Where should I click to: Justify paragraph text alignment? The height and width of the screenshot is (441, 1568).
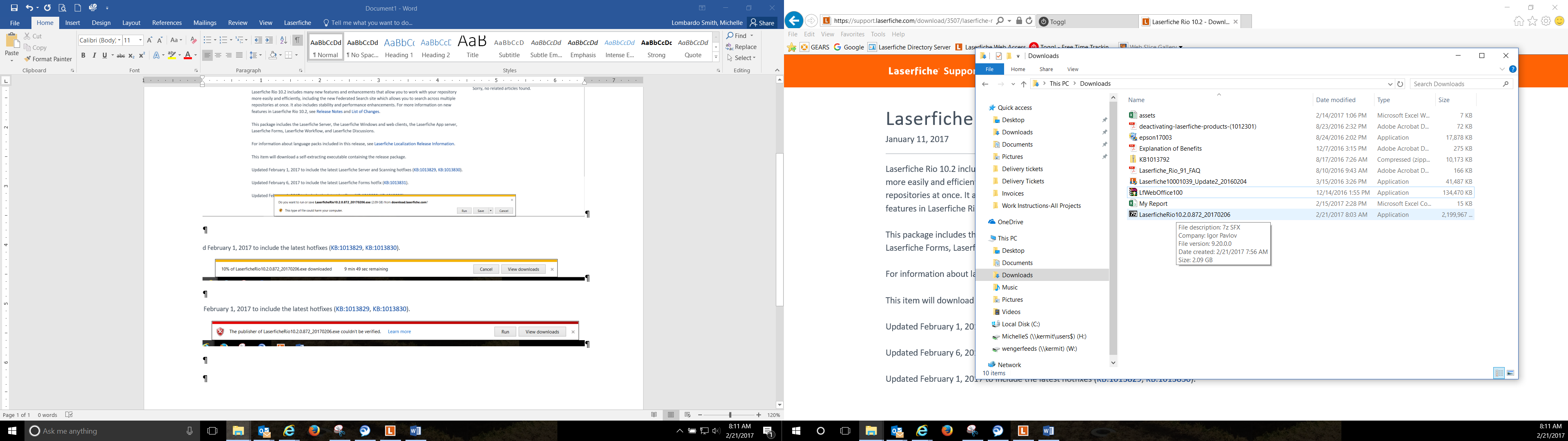(x=239, y=56)
